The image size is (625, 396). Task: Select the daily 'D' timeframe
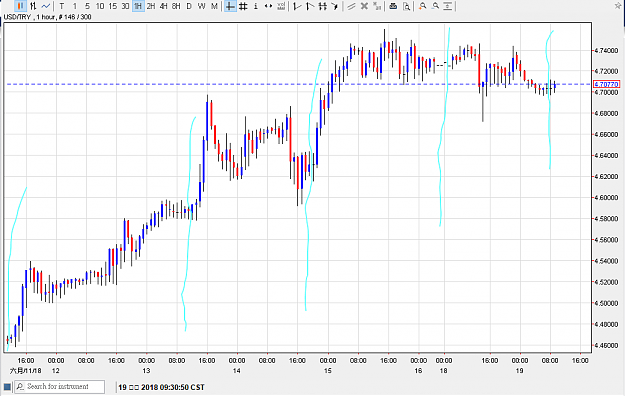point(189,6)
